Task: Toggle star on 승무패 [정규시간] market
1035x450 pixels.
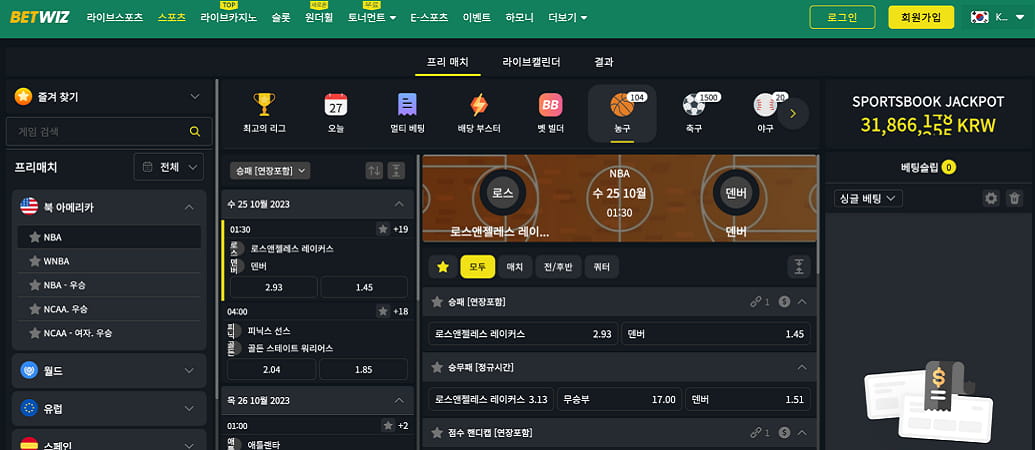Action: pos(436,367)
